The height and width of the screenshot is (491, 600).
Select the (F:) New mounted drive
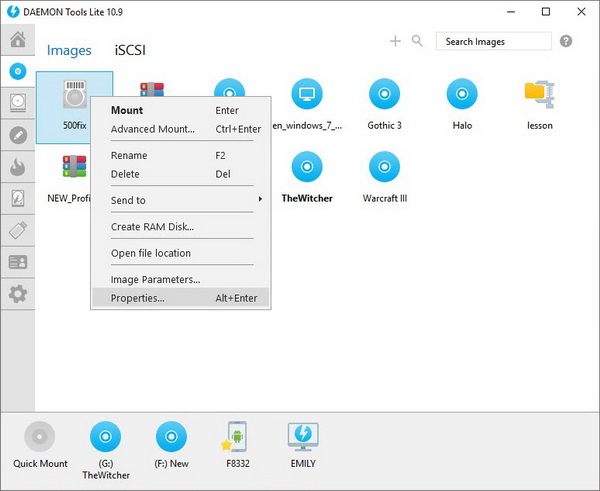click(x=171, y=437)
